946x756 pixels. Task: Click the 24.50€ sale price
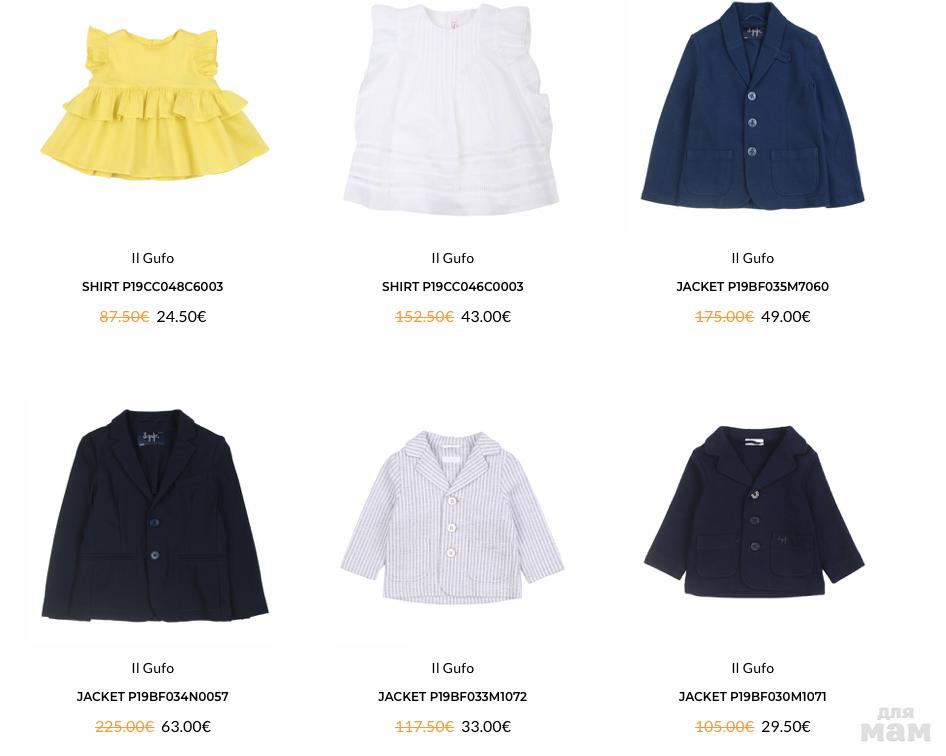tap(181, 317)
